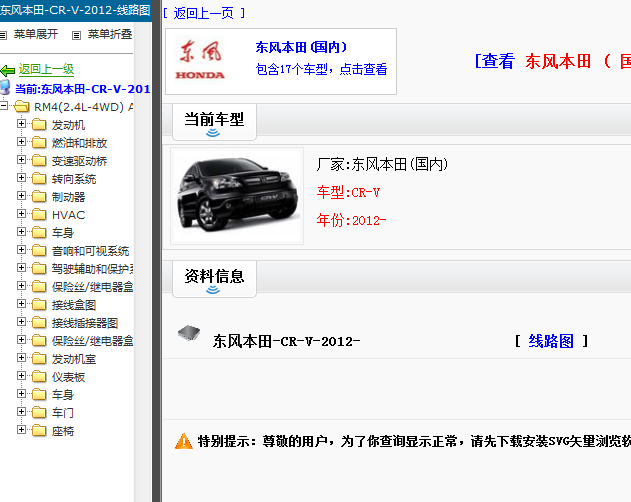Click the RM4(2.4L-4WD) folder icon
This screenshot has height=502, width=631.
(21, 107)
